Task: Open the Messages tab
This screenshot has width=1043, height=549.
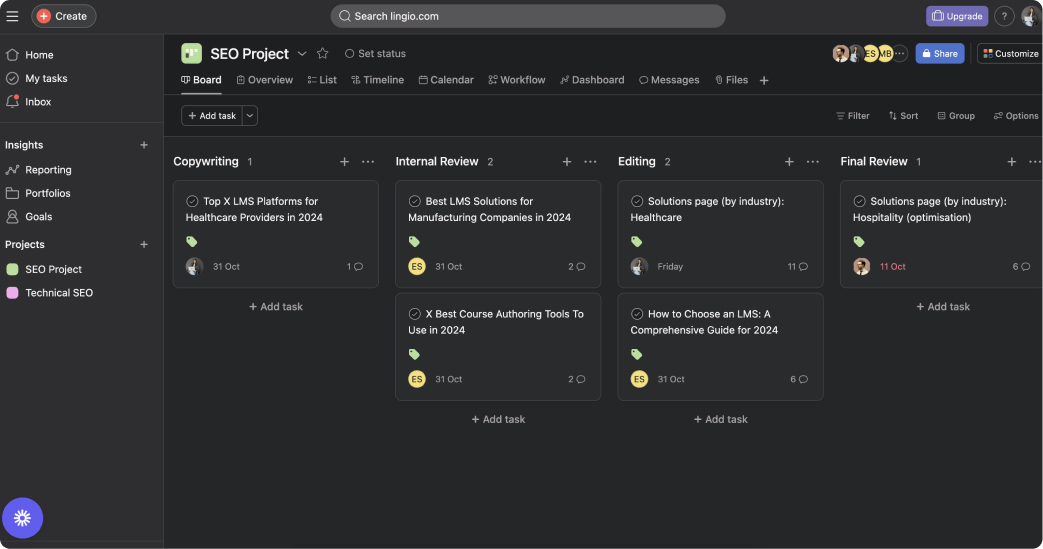Action: pos(669,80)
